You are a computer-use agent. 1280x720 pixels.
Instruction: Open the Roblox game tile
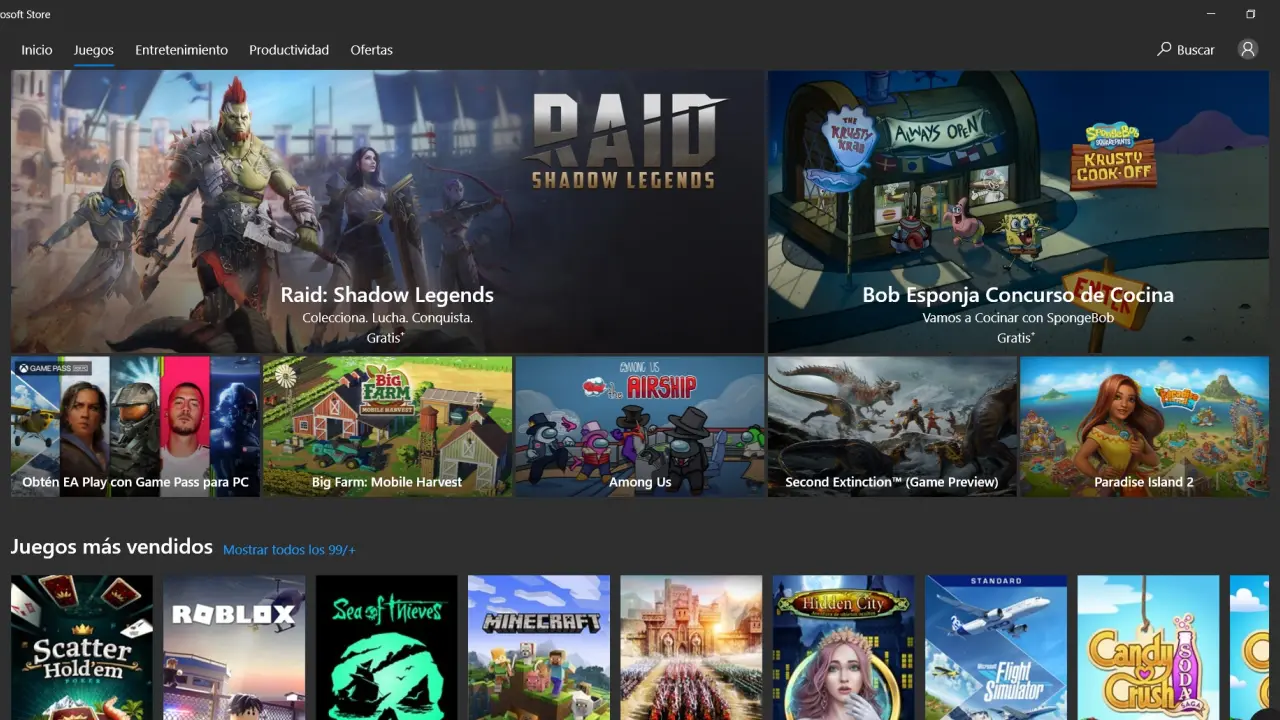coord(234,646)
